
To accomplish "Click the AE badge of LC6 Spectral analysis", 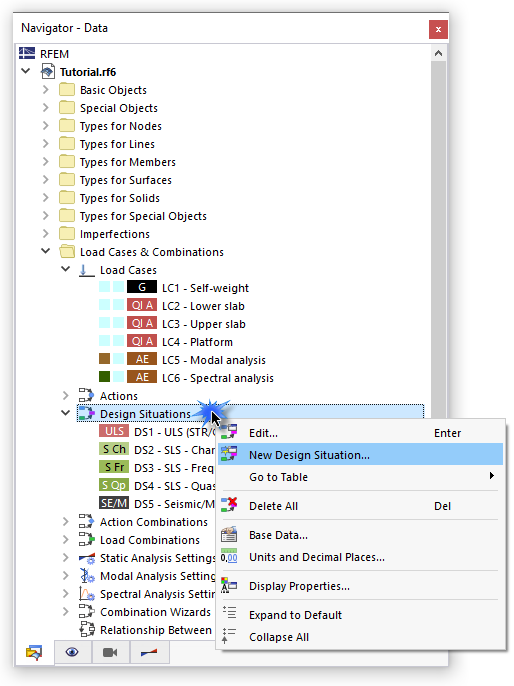I will (142, 377).
